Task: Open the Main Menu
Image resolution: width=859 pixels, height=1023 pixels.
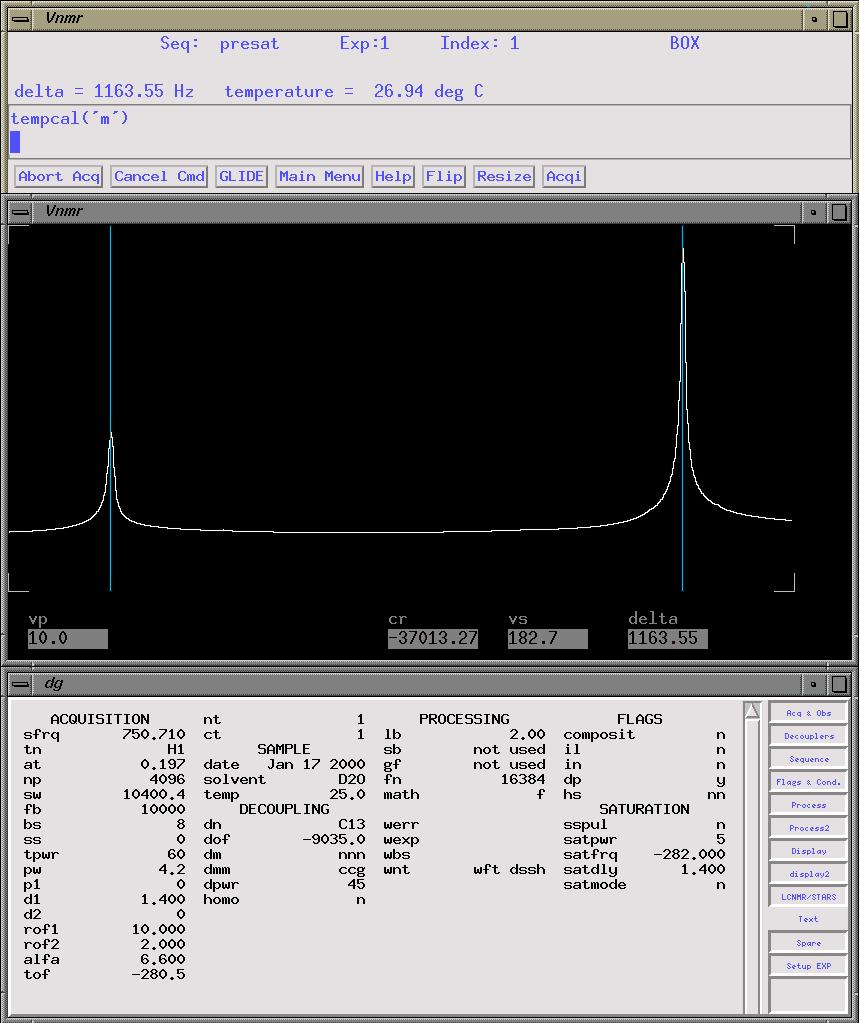Action: [x=320, y=176]
